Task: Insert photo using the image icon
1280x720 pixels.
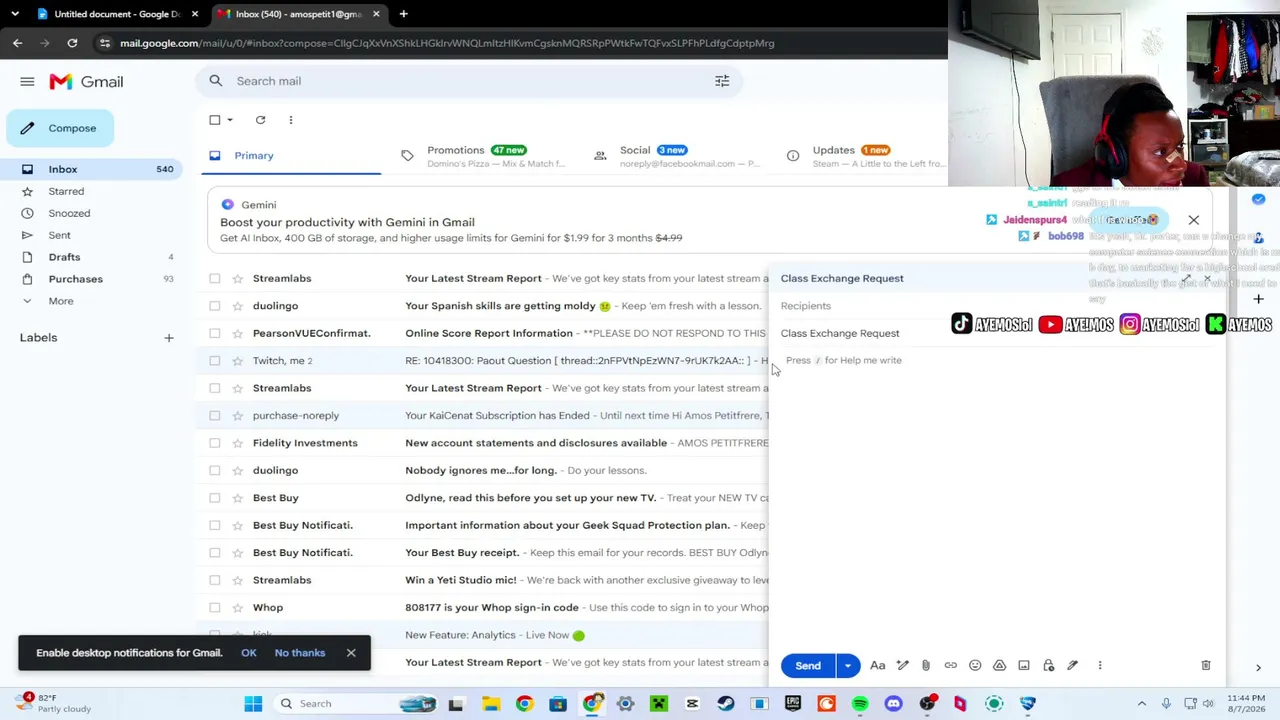Action: 1024,665
